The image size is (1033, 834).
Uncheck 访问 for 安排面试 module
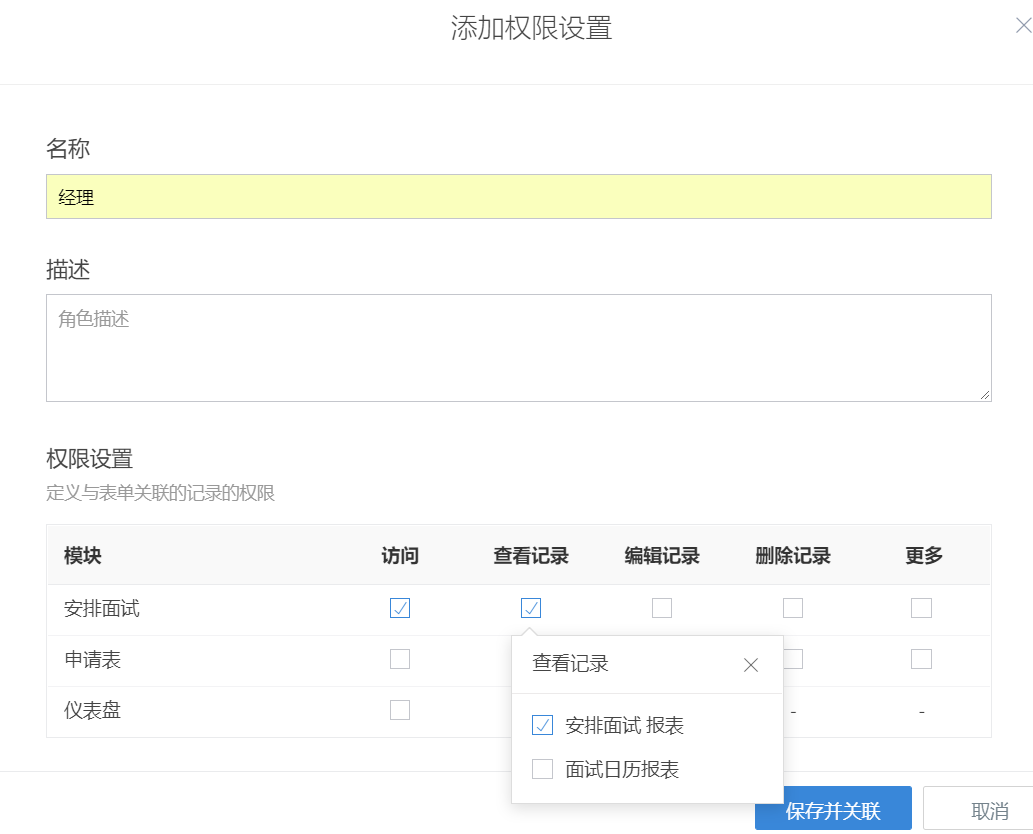(400, 608)
